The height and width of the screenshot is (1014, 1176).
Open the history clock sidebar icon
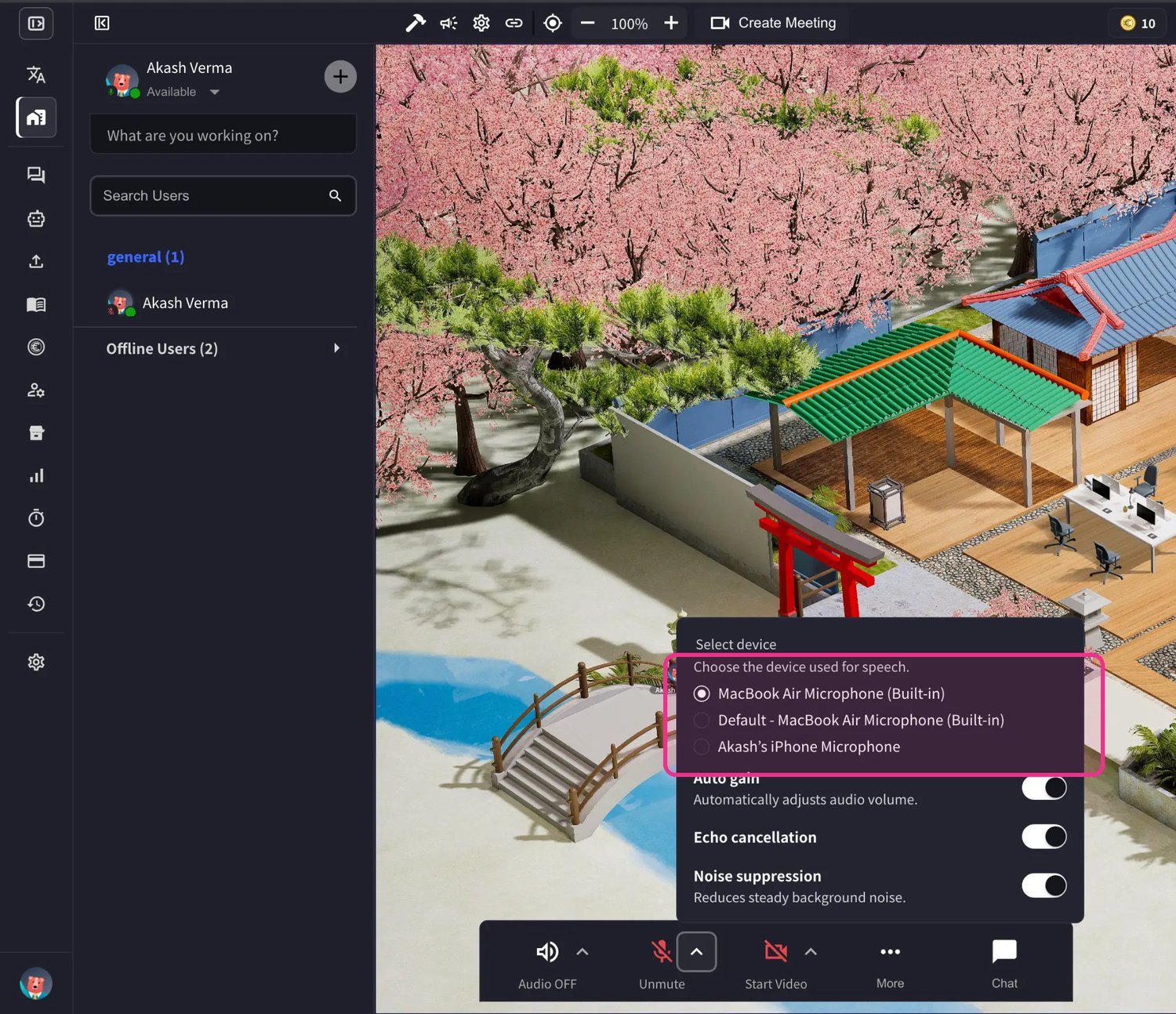point(36,604)
